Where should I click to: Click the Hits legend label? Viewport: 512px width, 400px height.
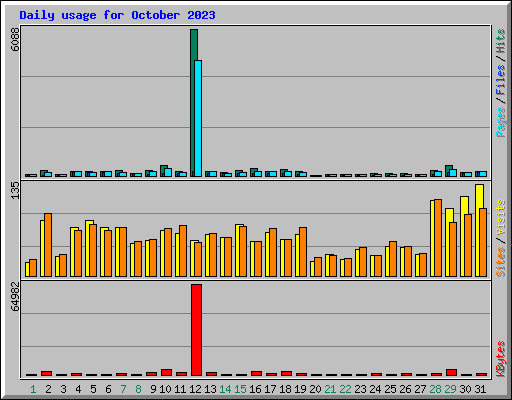click(500, 41)
